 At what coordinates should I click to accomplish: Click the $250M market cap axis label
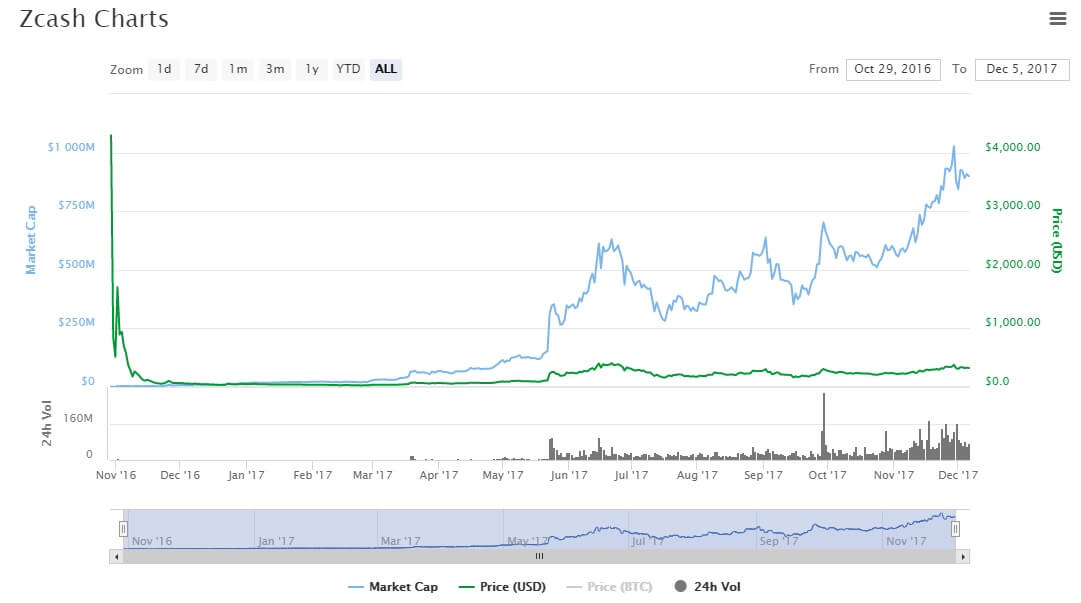point(77,323)
